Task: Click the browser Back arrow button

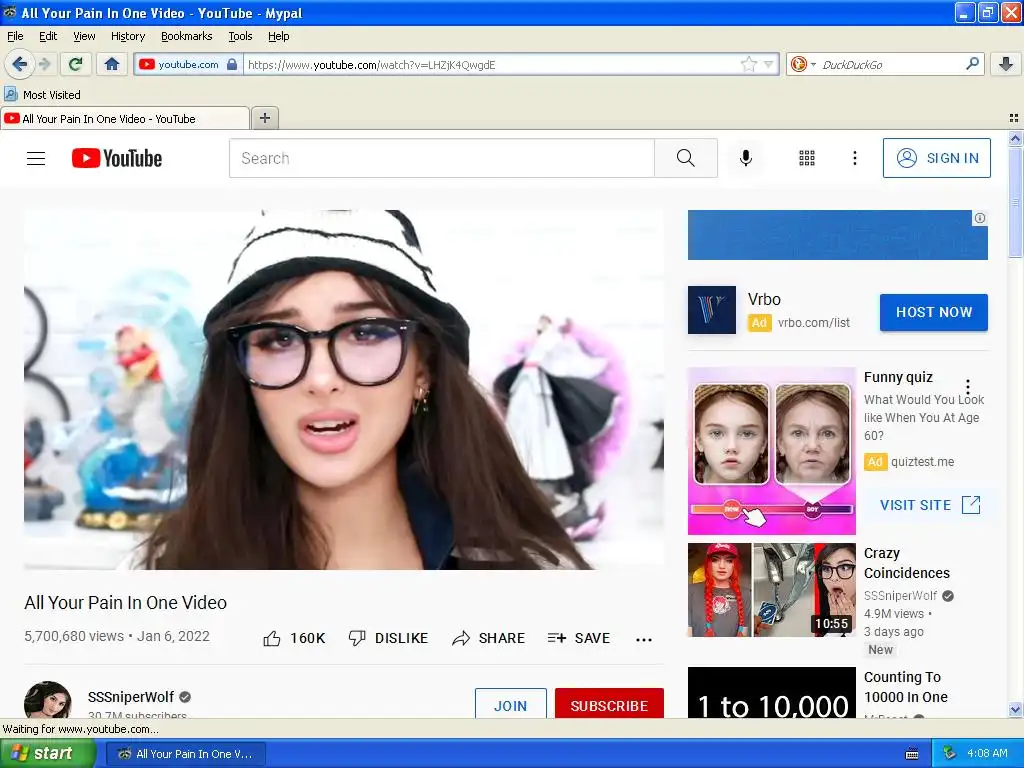Action: (19, 64)
